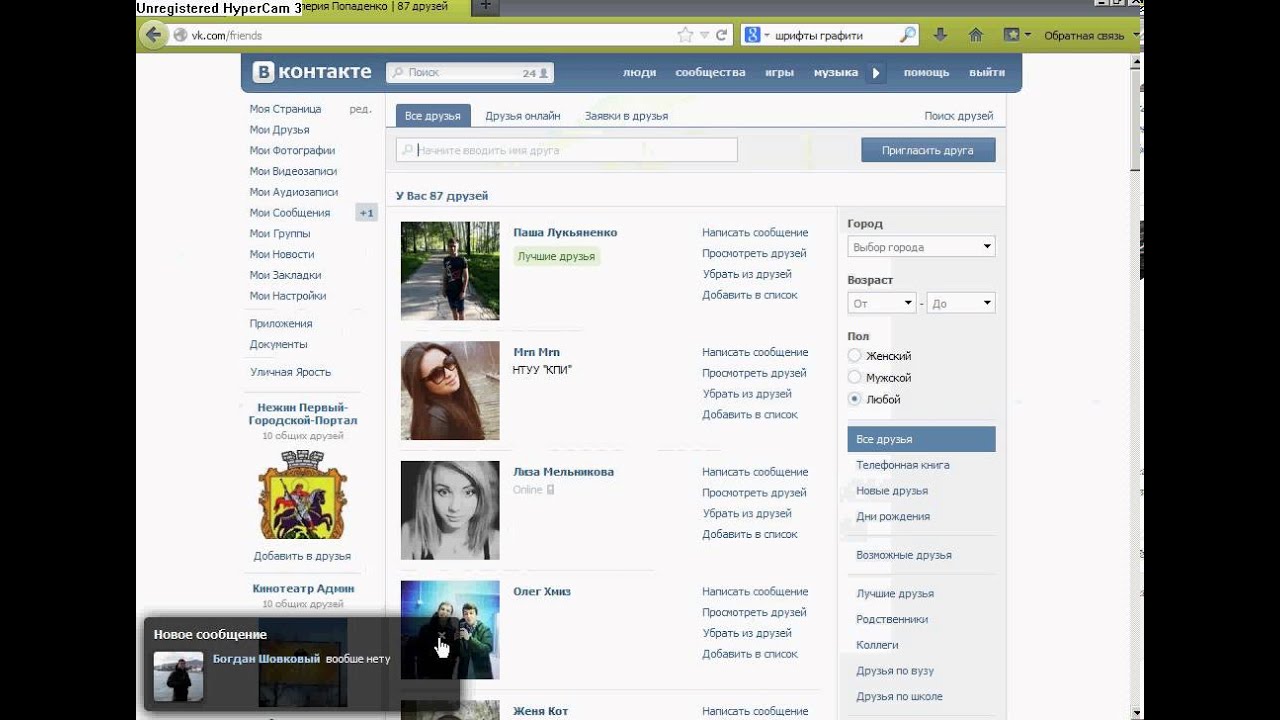Open the Олег Хмиз profile name link
Screen dimensions: 1280x720
point(542,591)
